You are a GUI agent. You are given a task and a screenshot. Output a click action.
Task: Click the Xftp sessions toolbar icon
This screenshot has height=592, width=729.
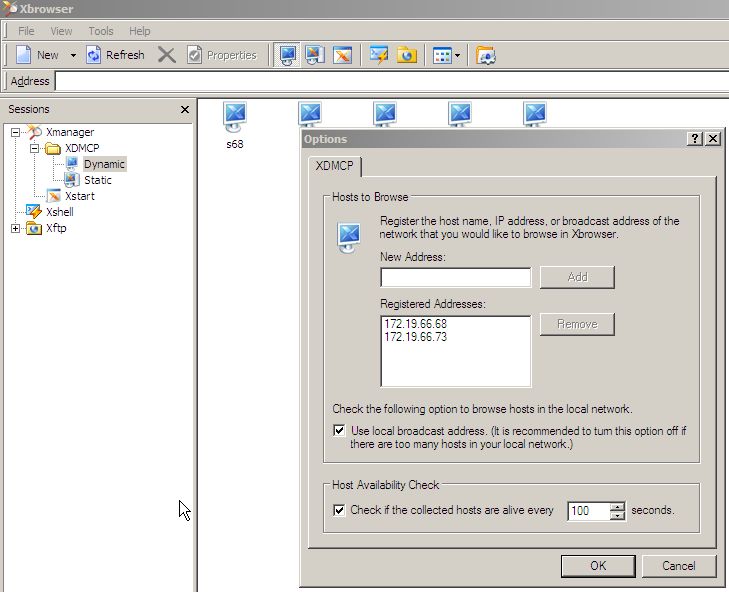407,55
